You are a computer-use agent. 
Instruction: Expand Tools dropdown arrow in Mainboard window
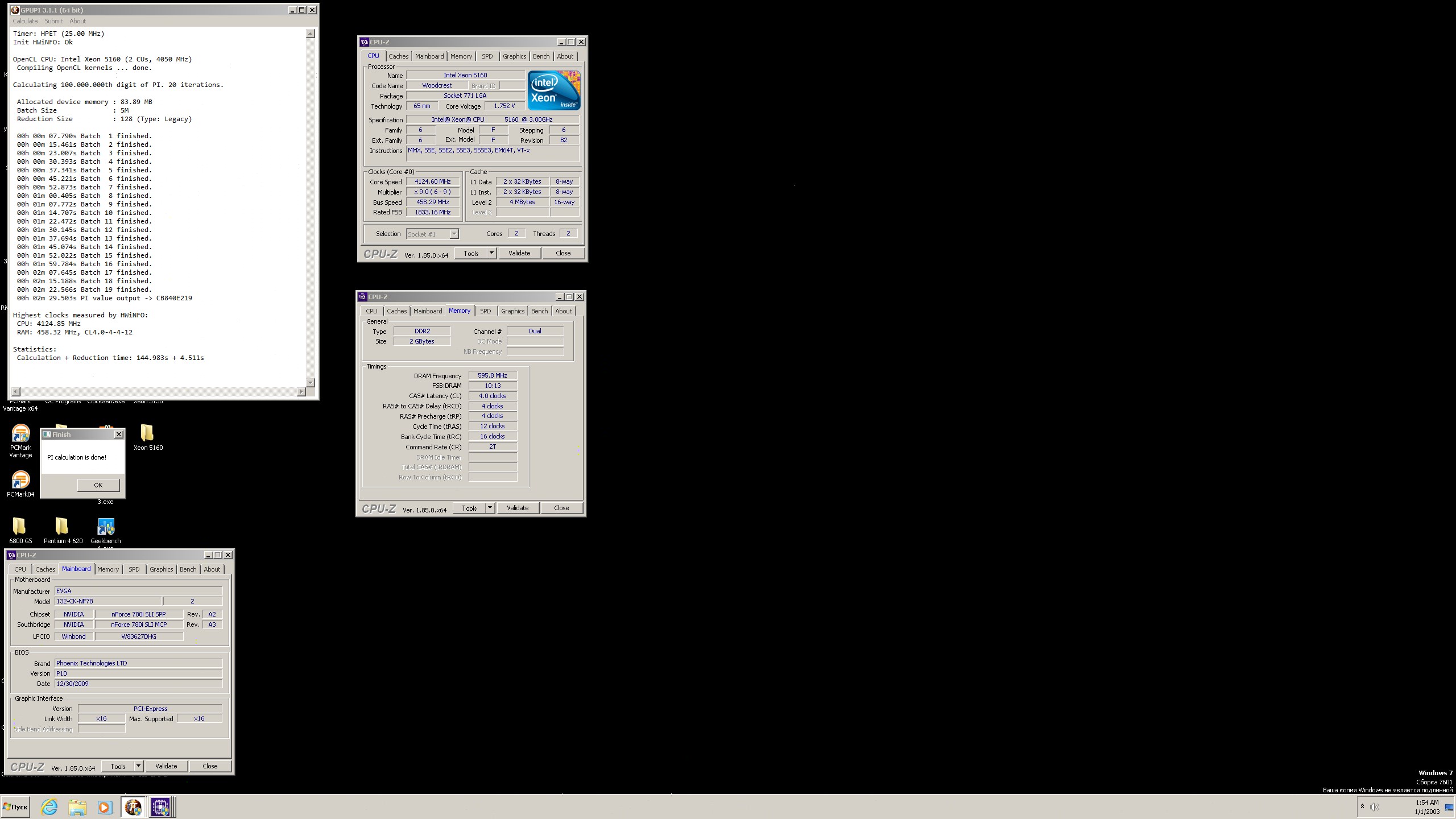click(138, 766)
